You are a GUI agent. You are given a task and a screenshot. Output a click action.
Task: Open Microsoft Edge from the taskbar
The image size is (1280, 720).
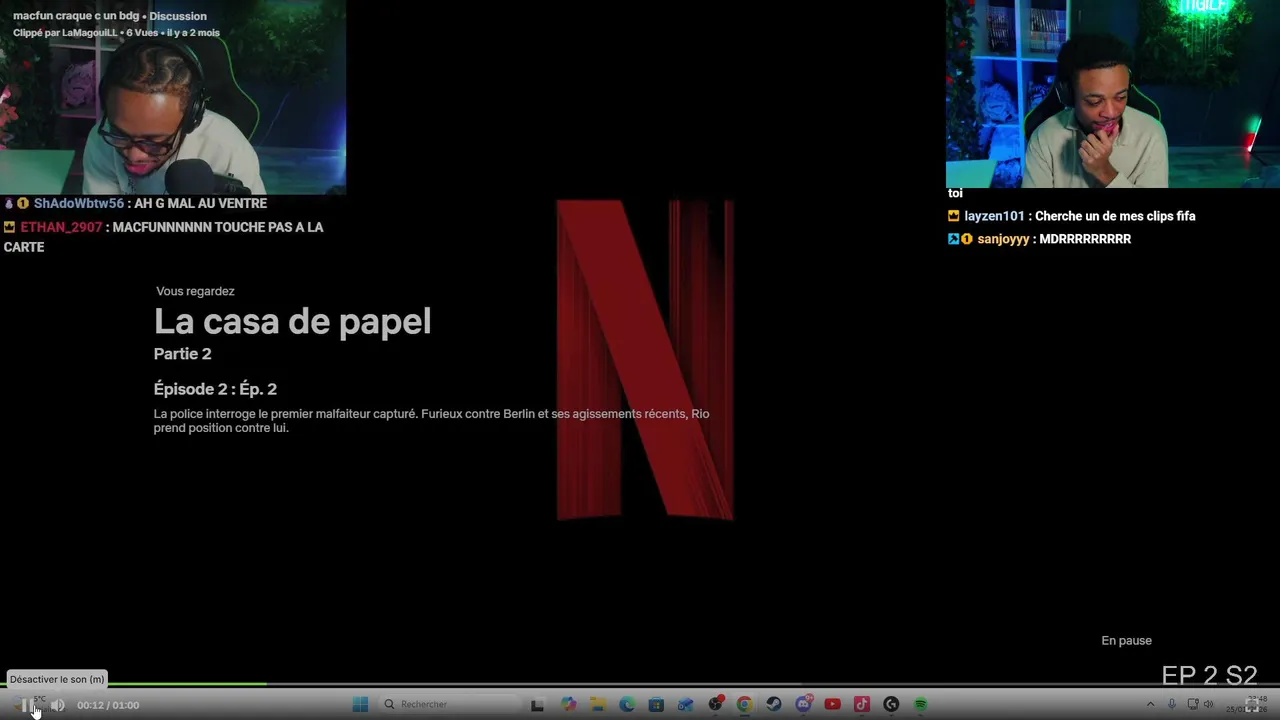(627, 704)
